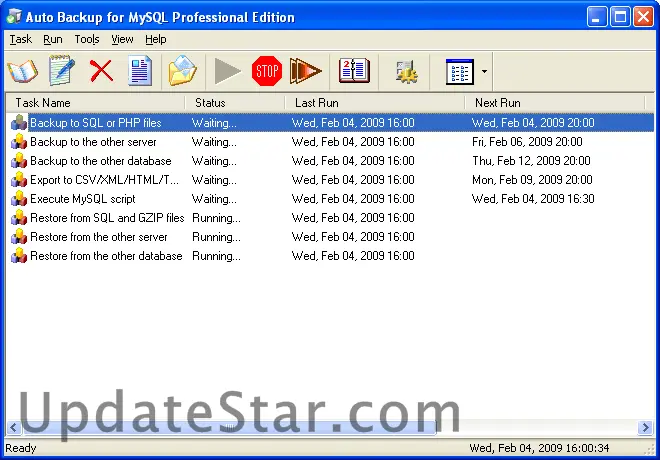Viewport: 660px width, 460px height.
Task: Click icon beside Backup to SQL or PHP files
Action: pyautogui.click(x=19, y=122)
